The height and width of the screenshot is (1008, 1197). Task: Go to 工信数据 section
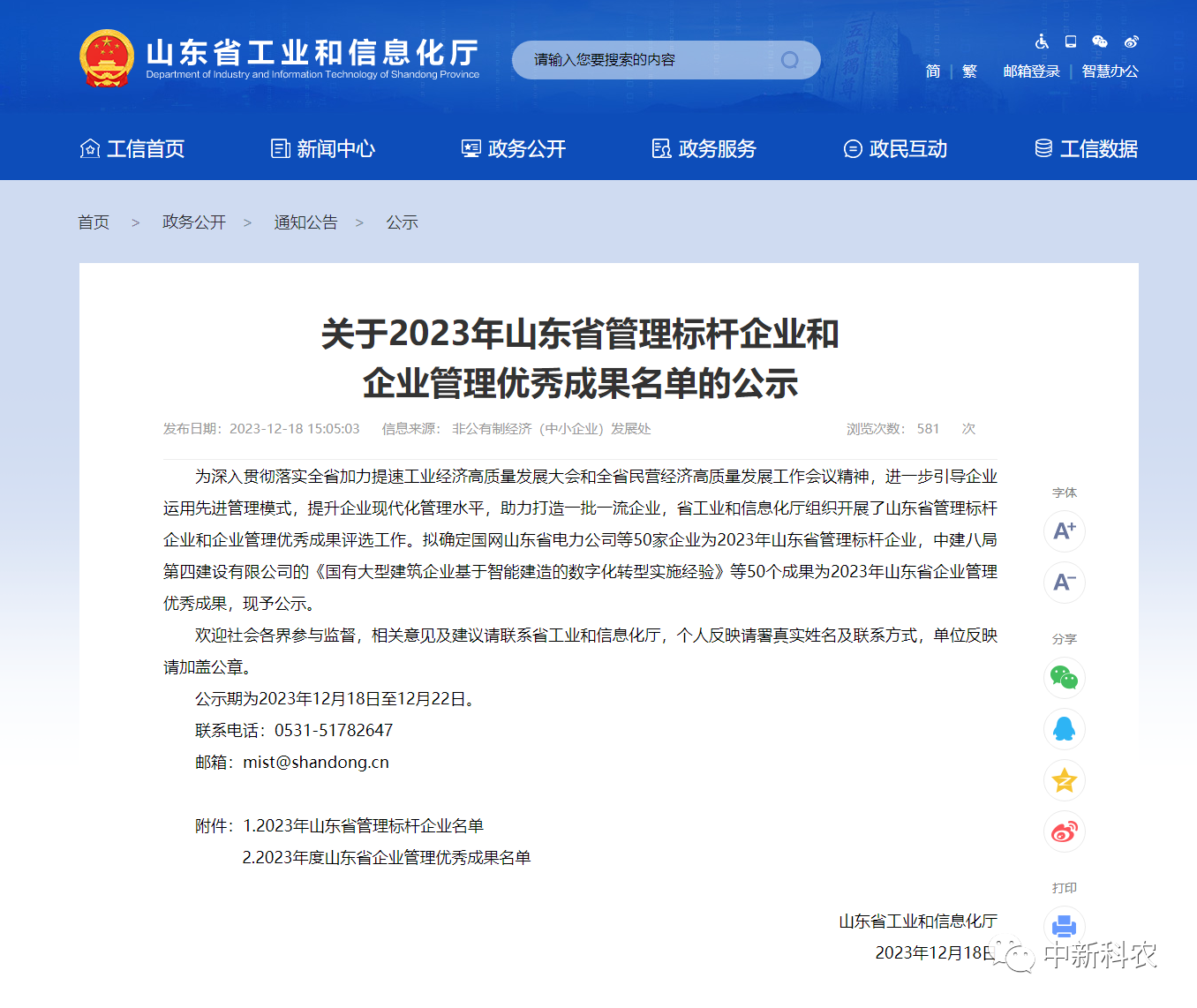[1086, 148]
